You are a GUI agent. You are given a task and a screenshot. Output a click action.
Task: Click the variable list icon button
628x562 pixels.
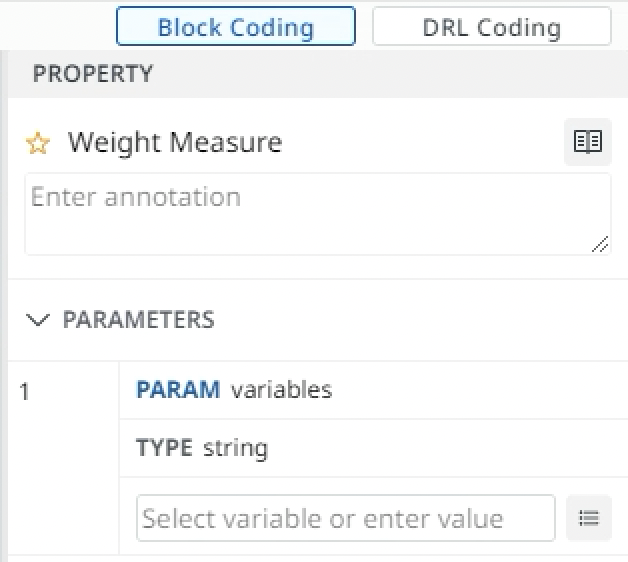click(x=589, y=518)
